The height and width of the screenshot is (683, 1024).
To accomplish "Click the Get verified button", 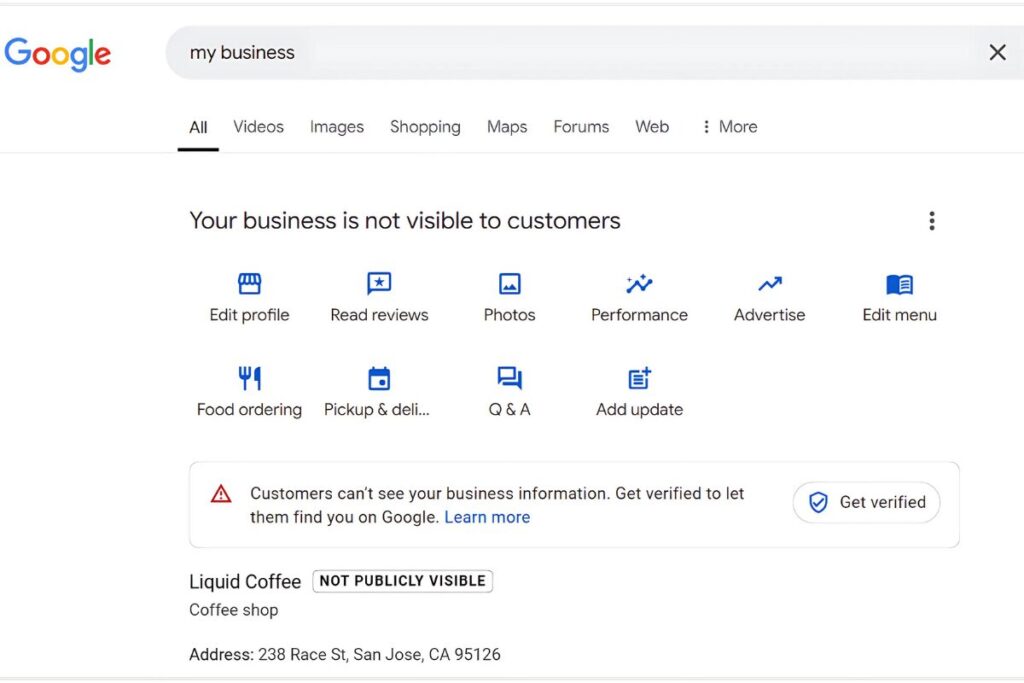I will coord(867,502).
